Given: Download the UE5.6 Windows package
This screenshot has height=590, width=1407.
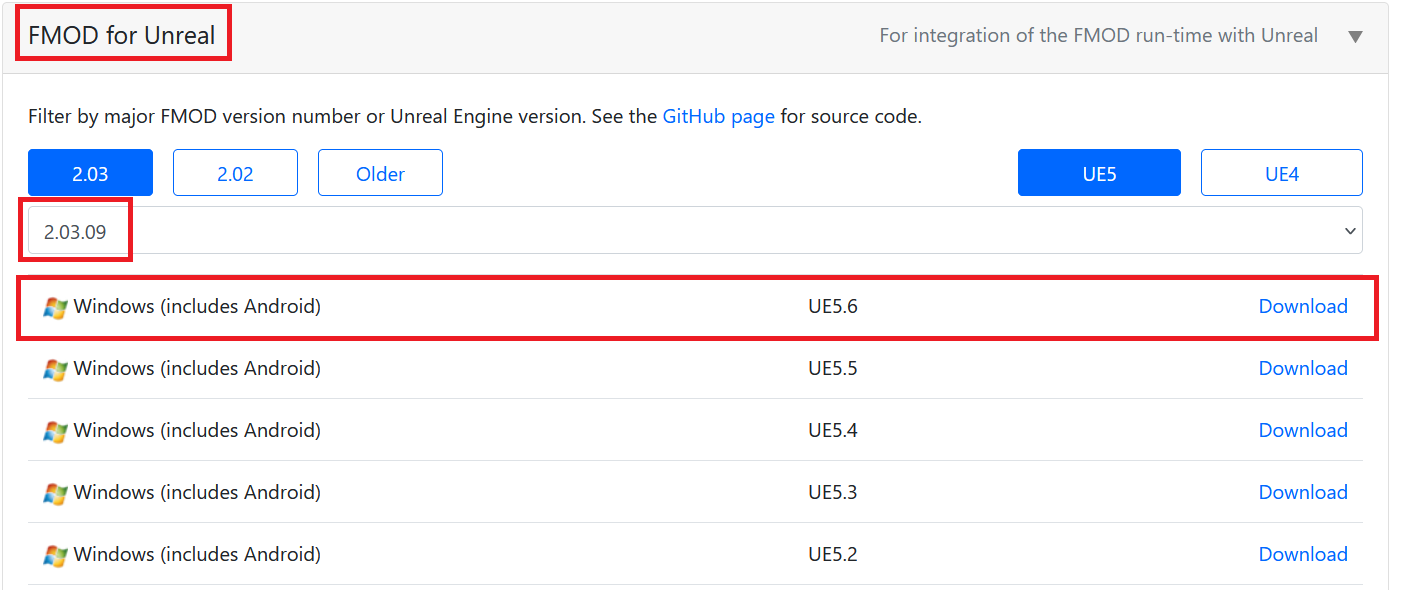Looking at the screenshot, I should pos(1303,306).
